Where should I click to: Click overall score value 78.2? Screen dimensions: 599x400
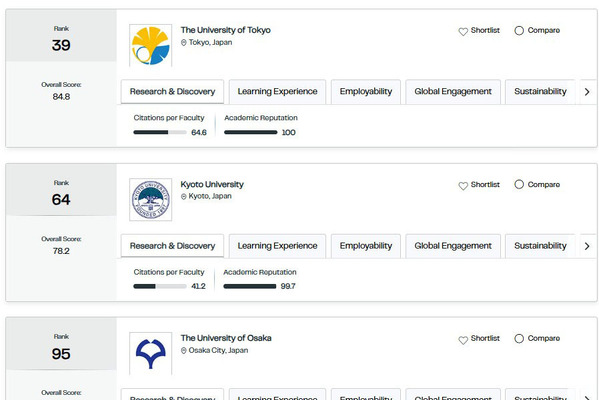coord(61,251)
